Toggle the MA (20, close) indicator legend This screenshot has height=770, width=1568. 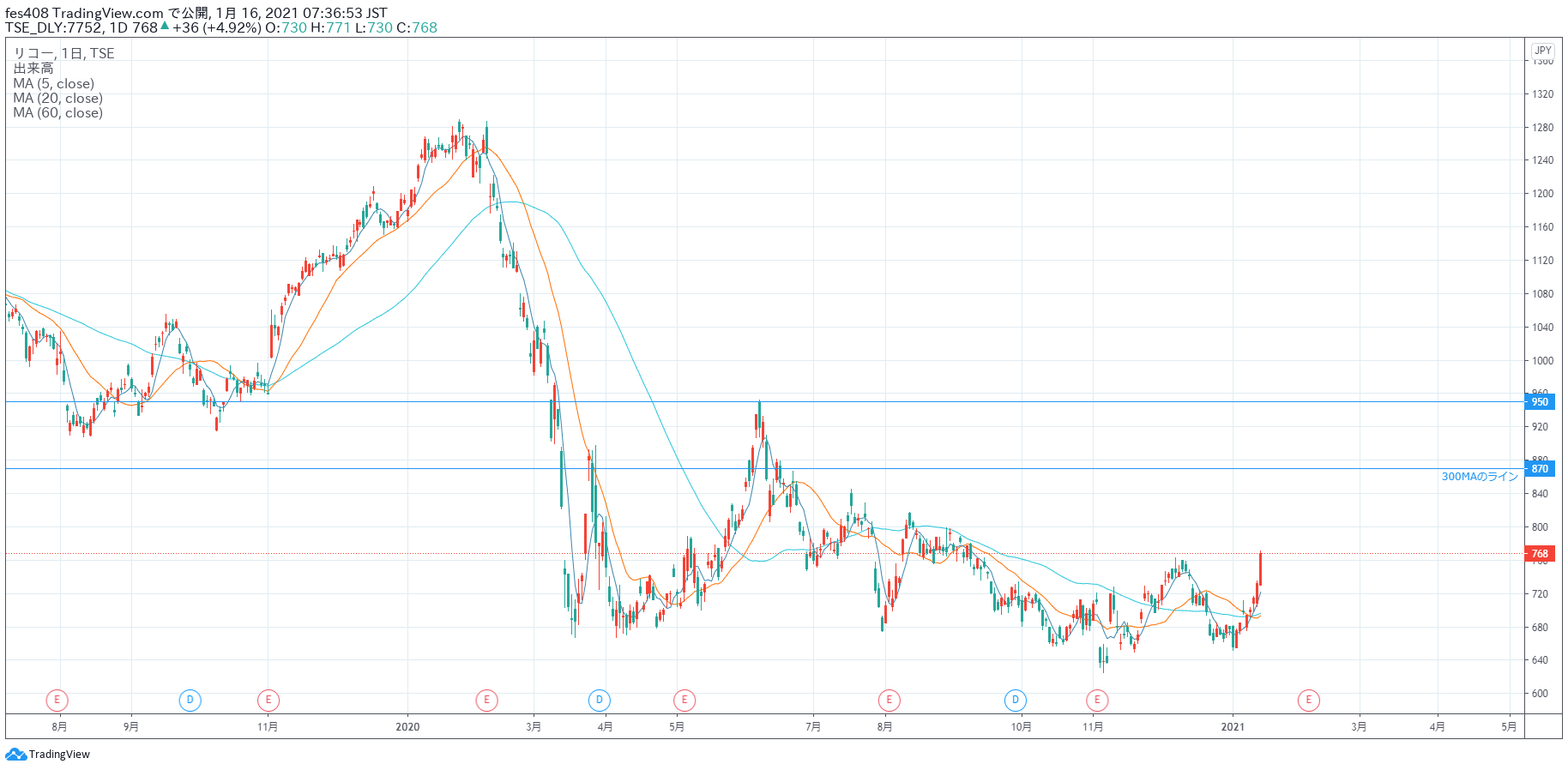pyautogui.click(x=57, y=99)
